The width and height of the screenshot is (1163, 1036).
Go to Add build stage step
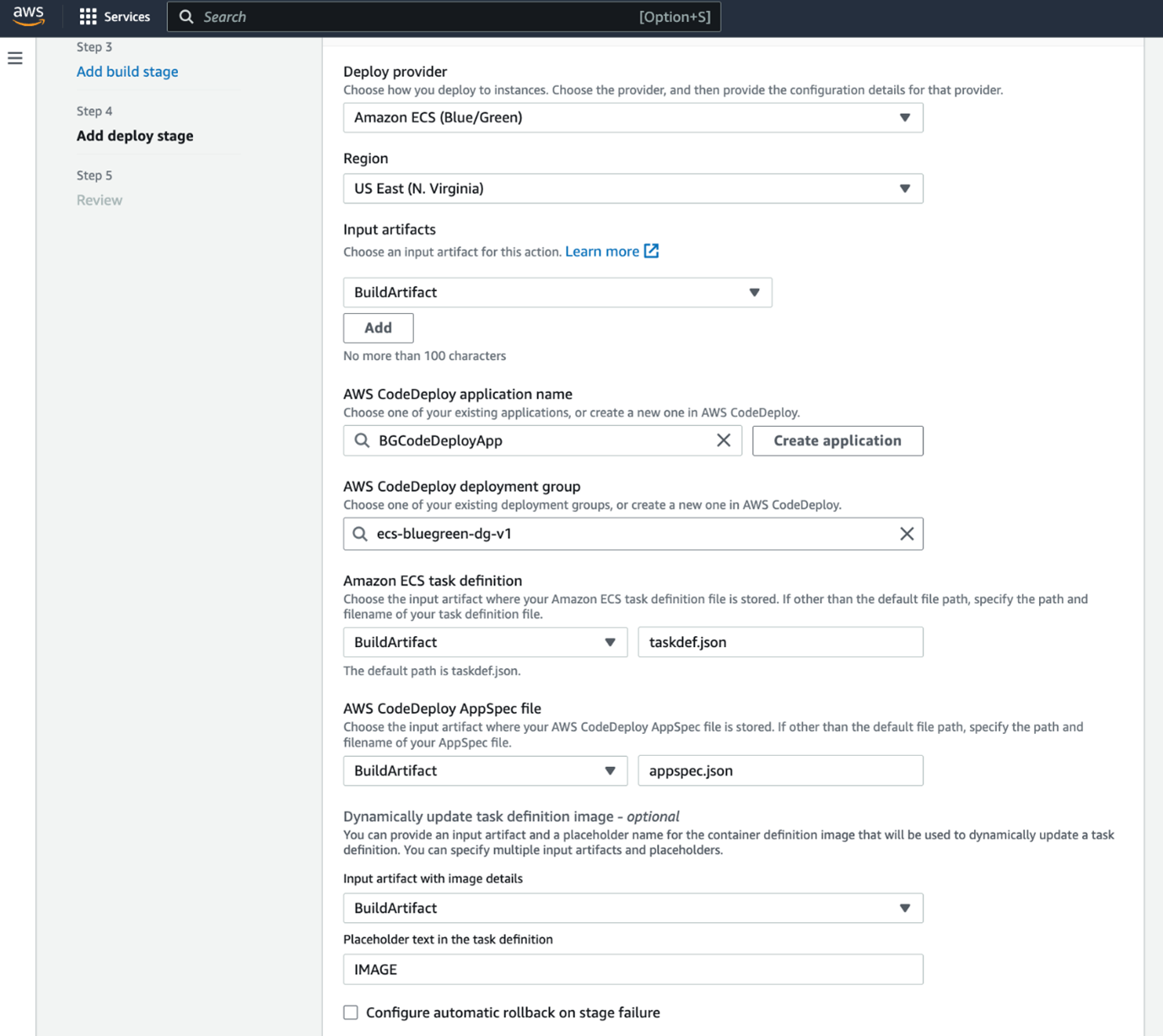coord(127,72)
